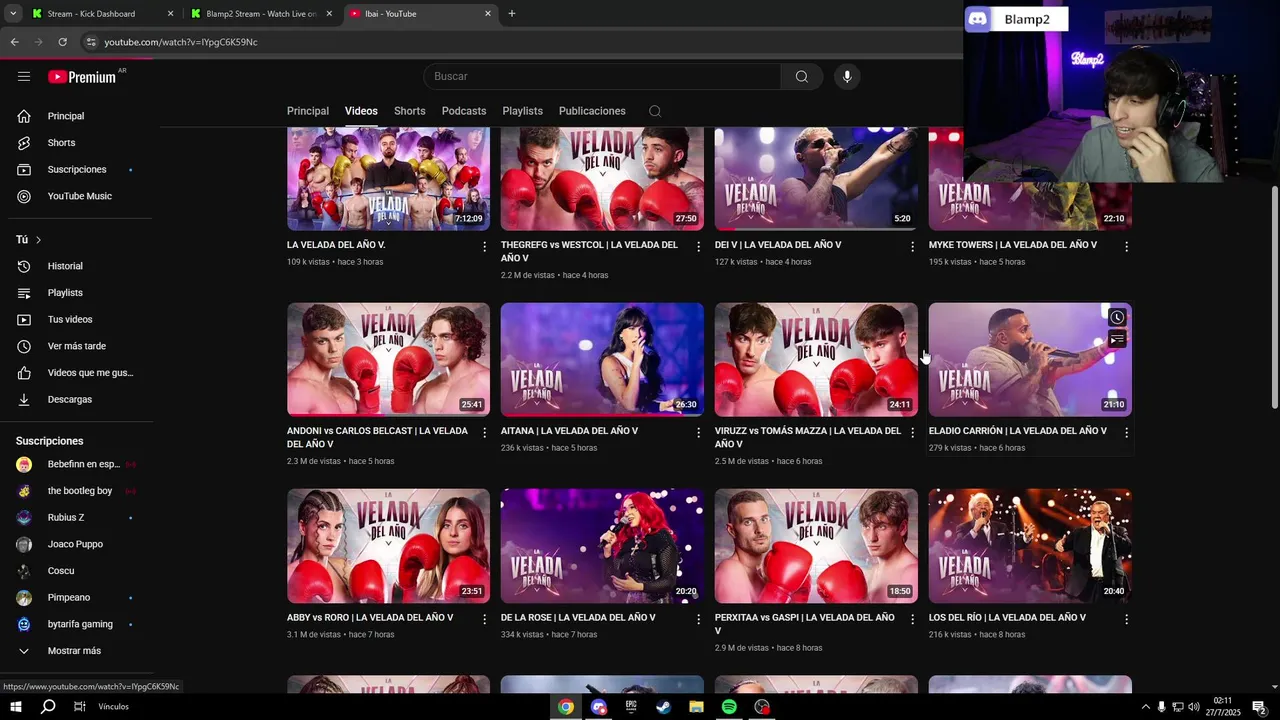The width and height of the screenshot is (1280, 720).
Task: Open Rubius Z subscription channel
Action: pyautogui.click(x=76, y=517)
